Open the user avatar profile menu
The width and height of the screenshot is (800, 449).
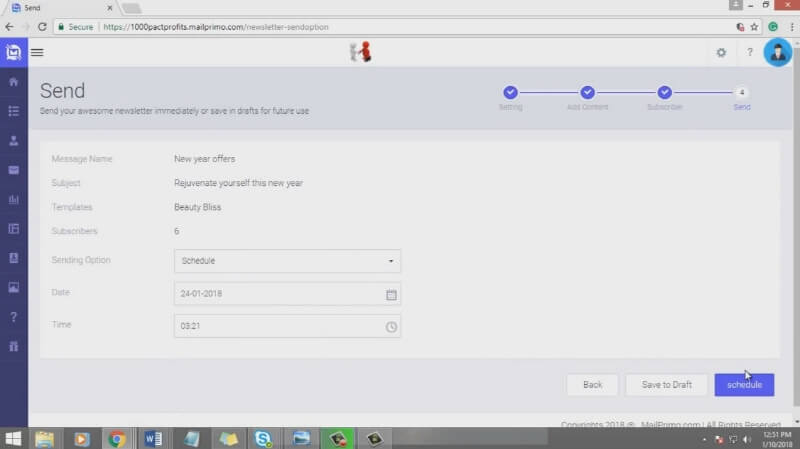click(x=778, y=52)
